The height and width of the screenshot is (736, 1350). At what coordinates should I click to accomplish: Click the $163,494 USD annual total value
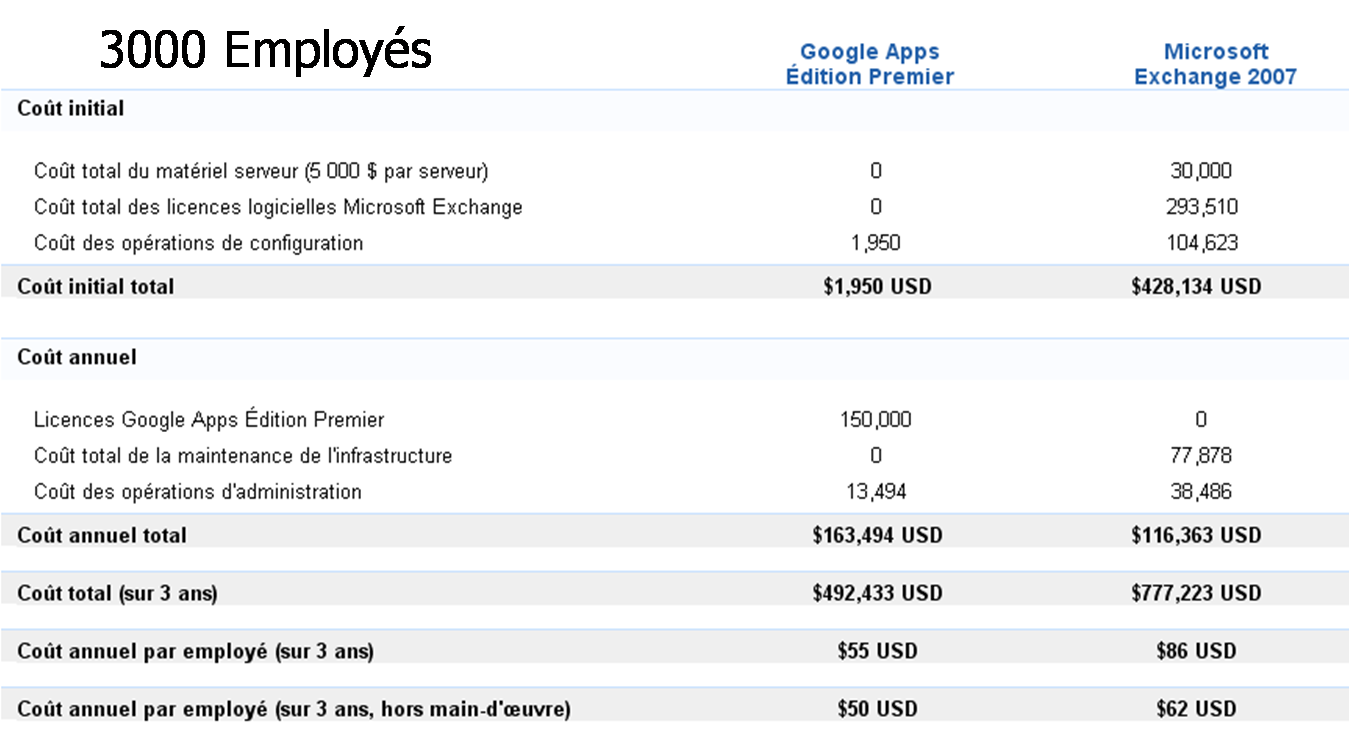click(x=877, y=536)
